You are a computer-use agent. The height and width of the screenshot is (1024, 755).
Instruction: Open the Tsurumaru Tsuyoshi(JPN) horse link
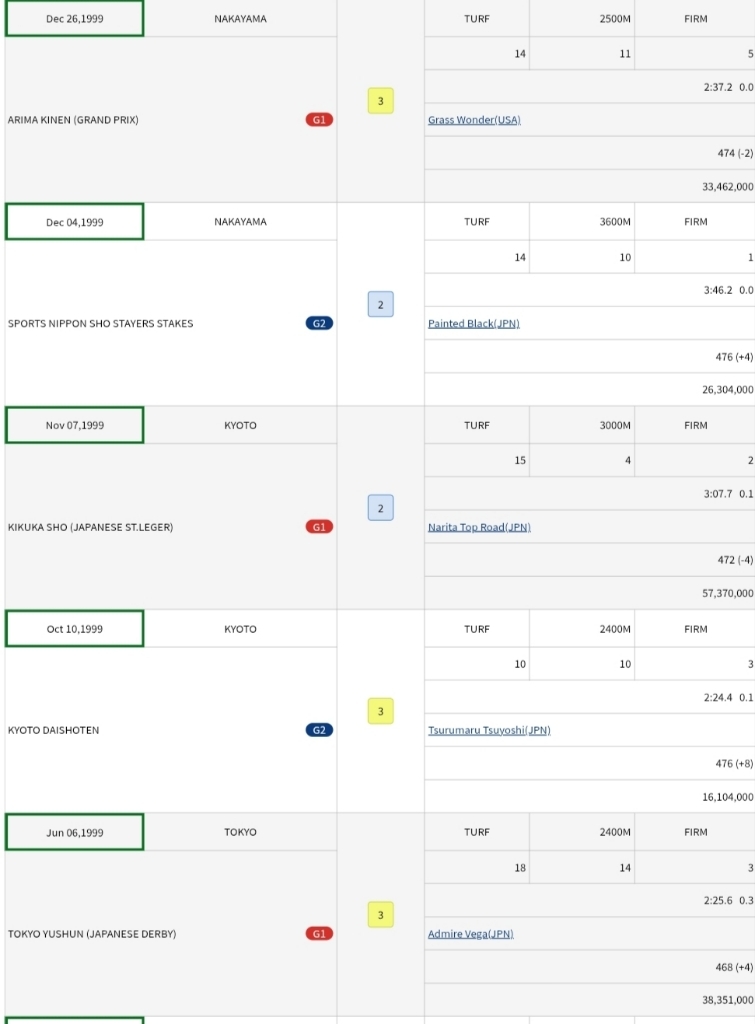[x=489, y=730]
